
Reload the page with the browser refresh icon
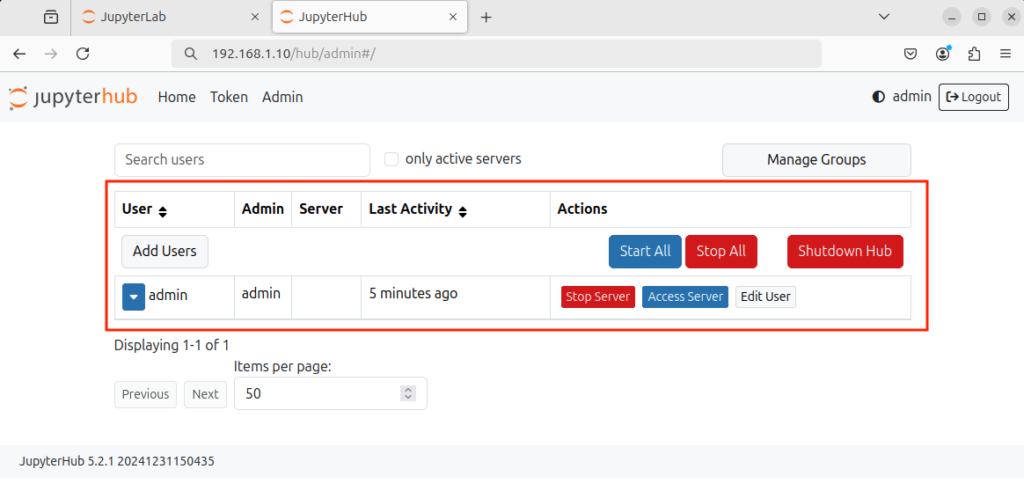pos(83,53)
